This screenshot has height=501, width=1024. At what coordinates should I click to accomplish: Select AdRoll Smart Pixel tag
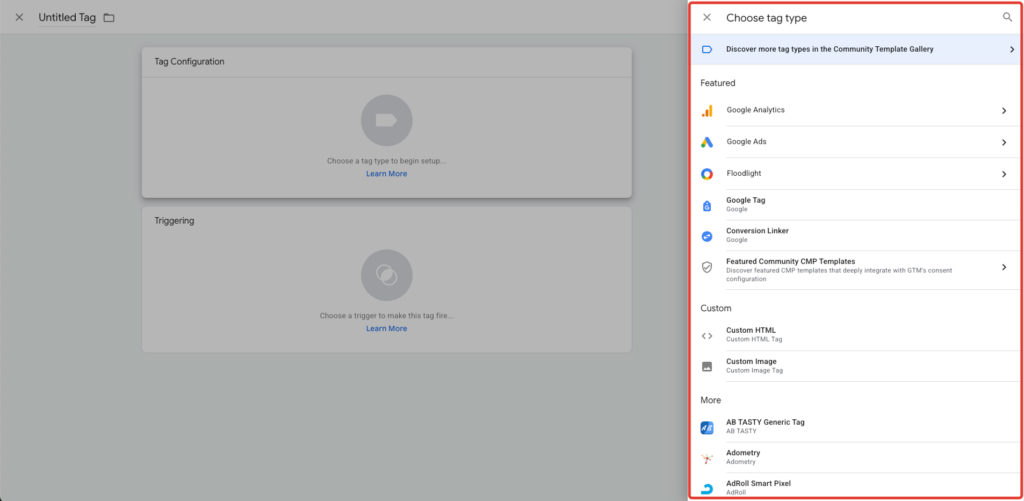point(855,487)
